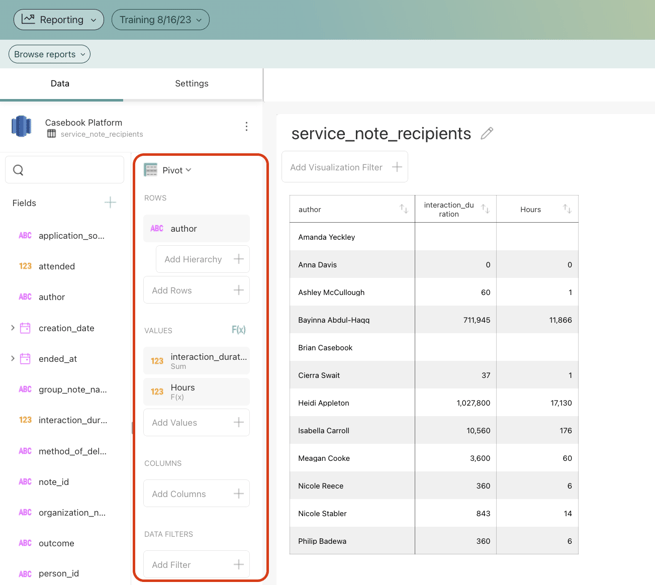Open the three-dot menu for Casebook Platform

(x=246, y=127)
